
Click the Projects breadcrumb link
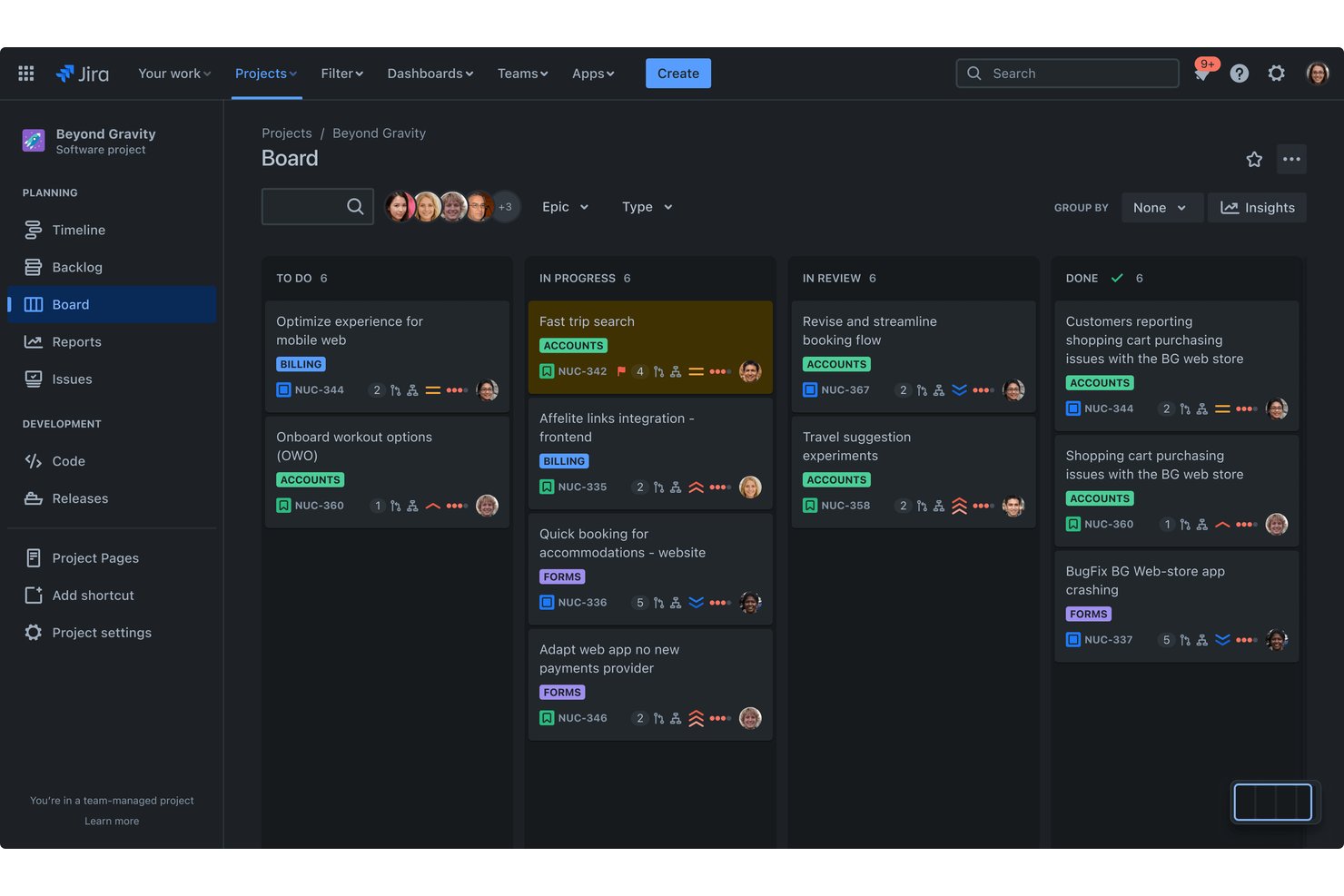287,133
